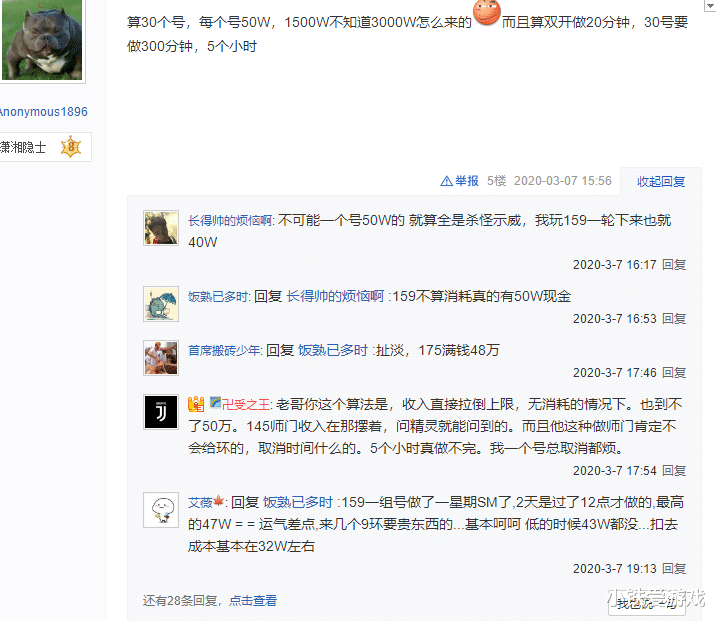
Task: Reply to the 16:17 comment
Action: coord(674,265)
